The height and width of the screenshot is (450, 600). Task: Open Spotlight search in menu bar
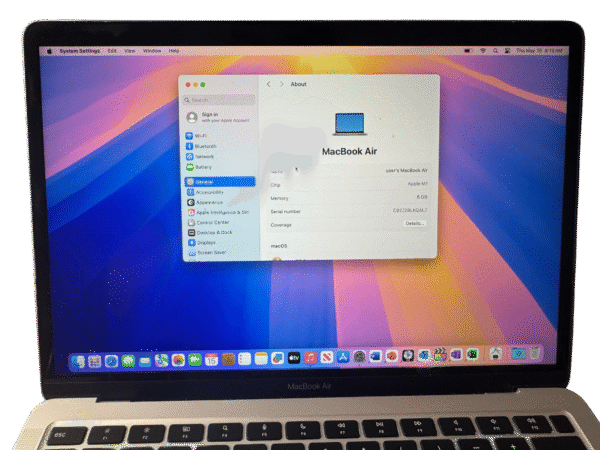[x=495, y=51]
